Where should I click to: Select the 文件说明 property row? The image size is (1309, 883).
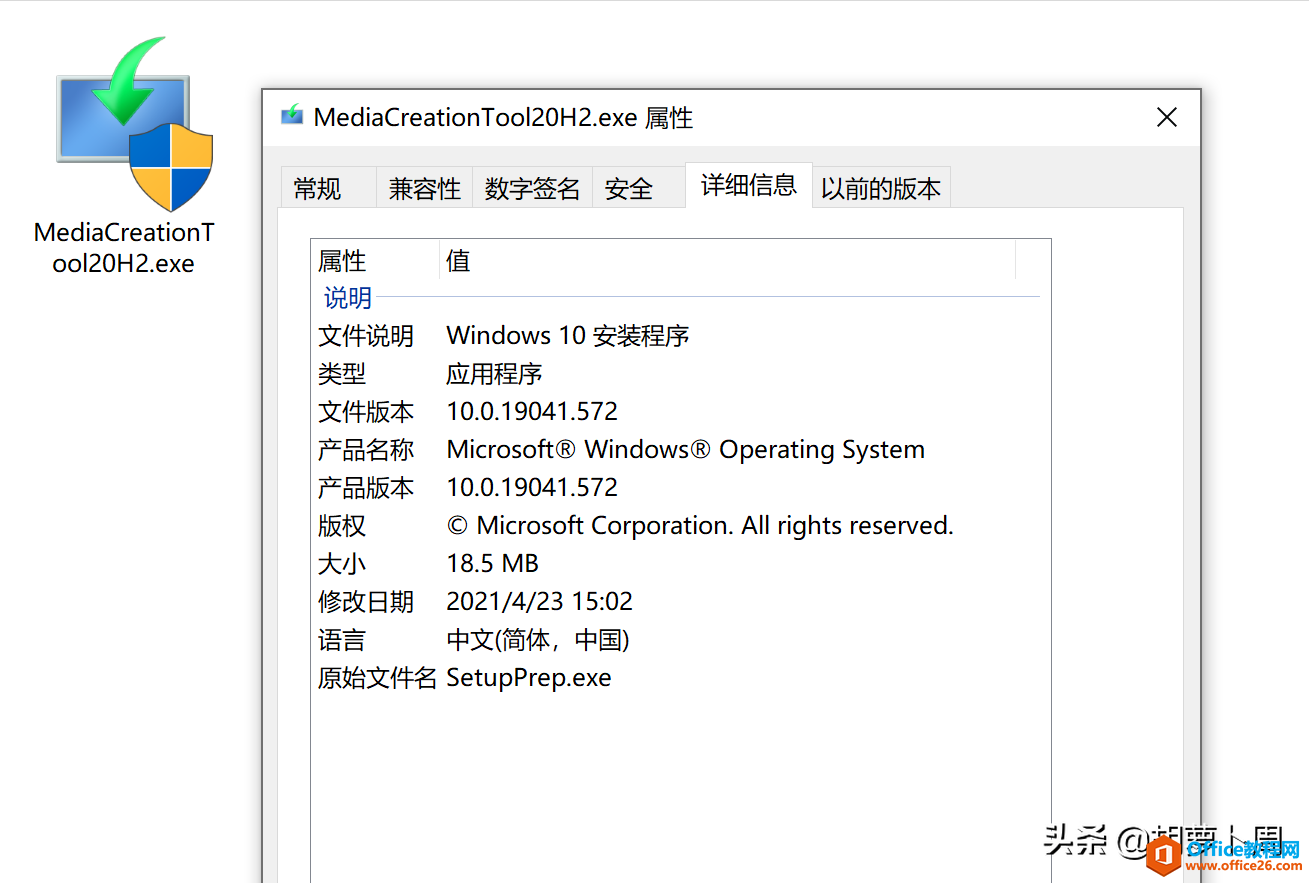tap(366, 336)
